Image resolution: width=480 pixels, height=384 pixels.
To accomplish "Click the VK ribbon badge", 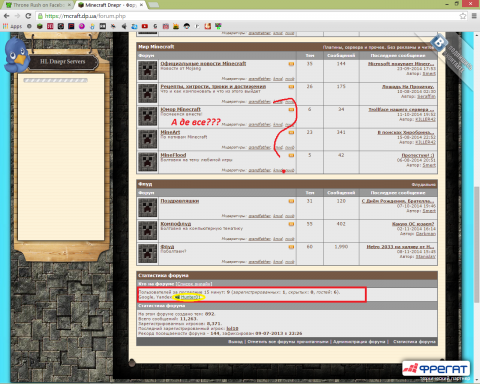I will point(440,43).
